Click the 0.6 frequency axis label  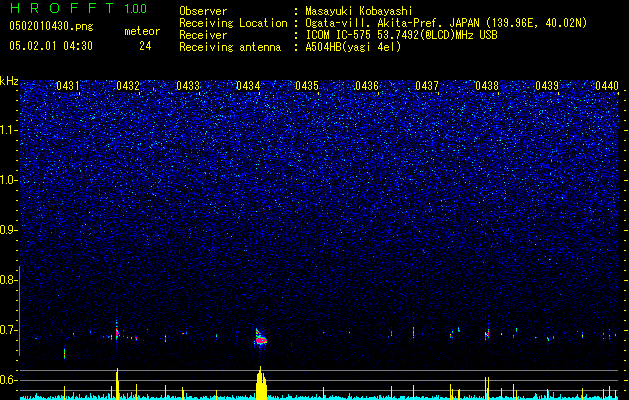click(8, 380)
